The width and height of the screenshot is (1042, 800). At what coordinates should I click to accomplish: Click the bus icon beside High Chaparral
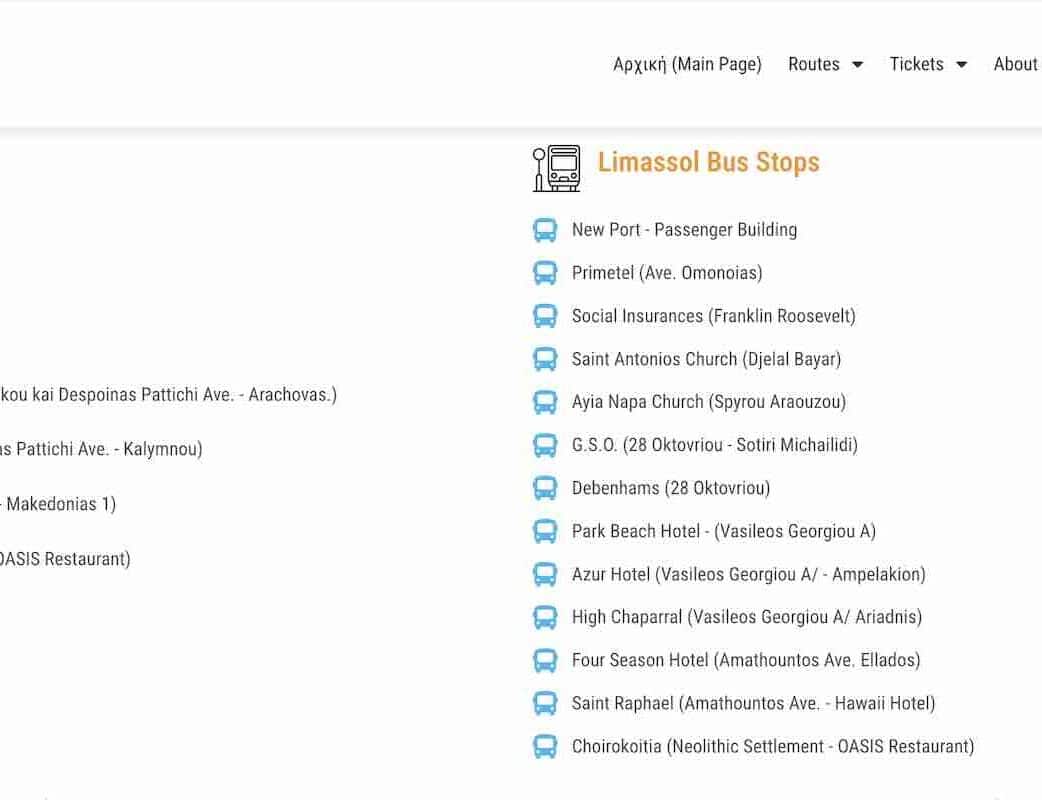point(545,617)
